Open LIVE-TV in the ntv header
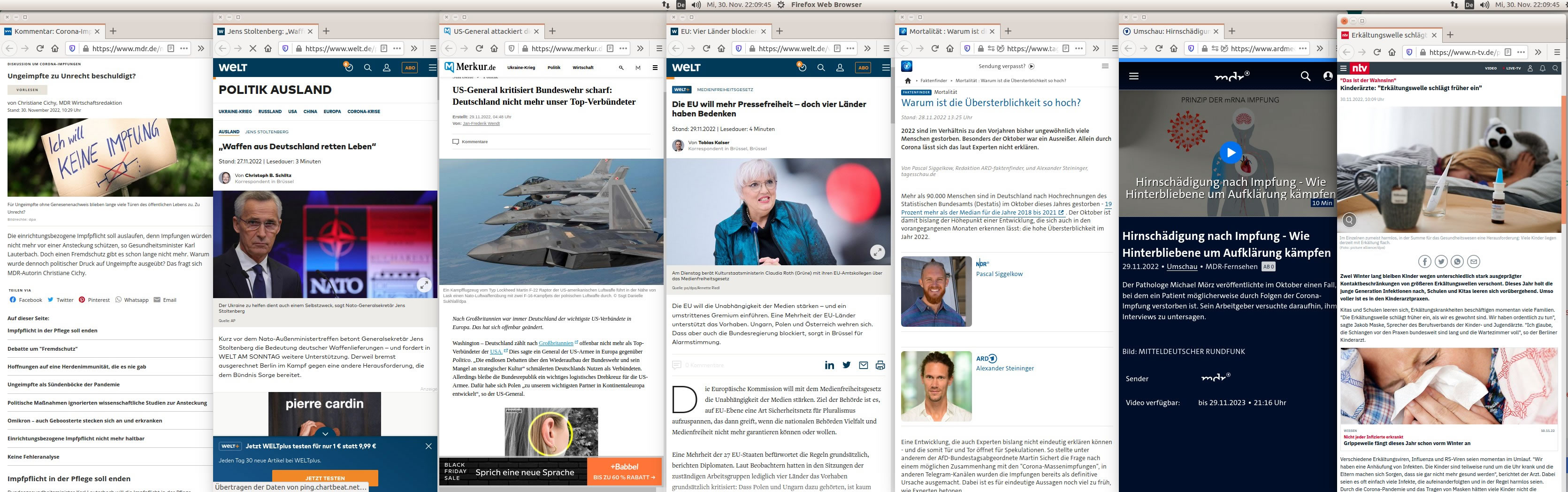 click(1513, 68)
